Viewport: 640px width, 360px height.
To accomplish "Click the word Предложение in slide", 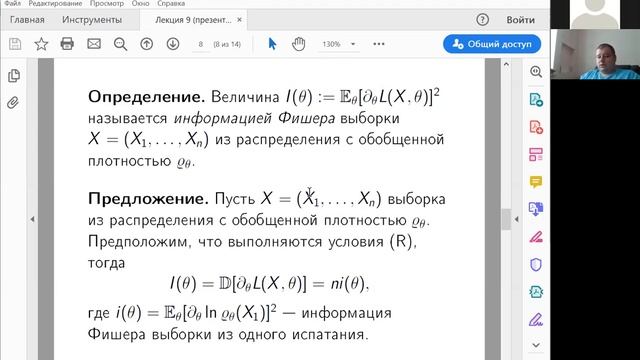I will tap(148, 199).
